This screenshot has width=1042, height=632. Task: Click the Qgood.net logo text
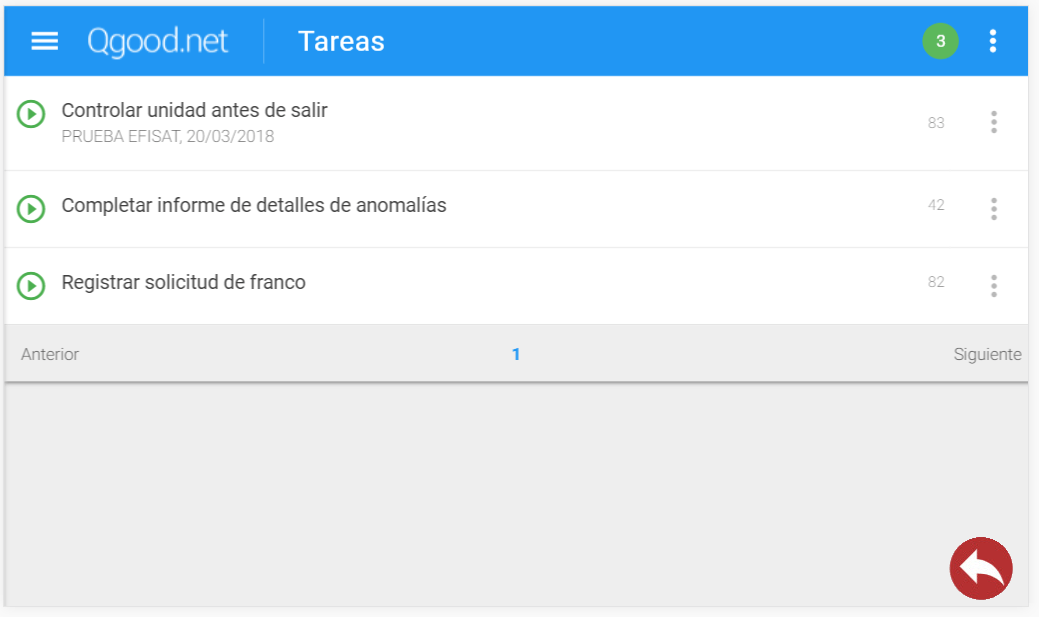[x=157, y=41]
